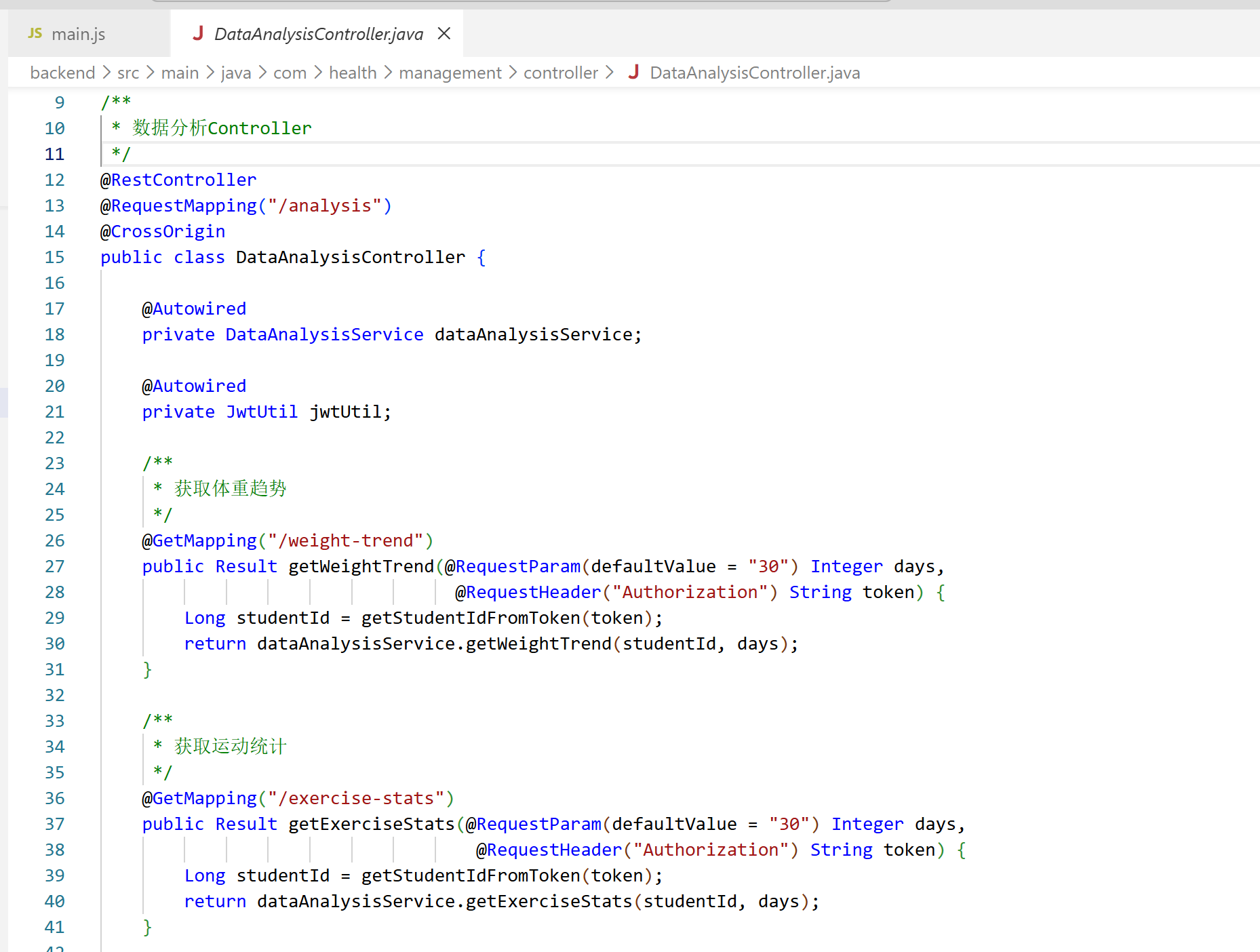Click @Autowired on line 20
Viewport: 1260px width, 952px height.
tap(194, 386)
